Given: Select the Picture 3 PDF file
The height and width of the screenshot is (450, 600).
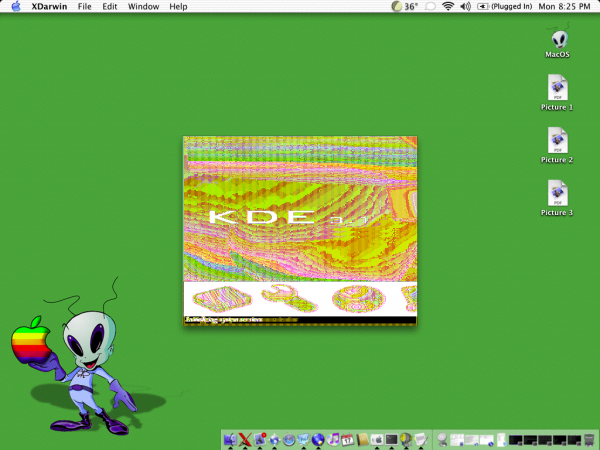Looking at the screenshot, I should tap(557, 198).
